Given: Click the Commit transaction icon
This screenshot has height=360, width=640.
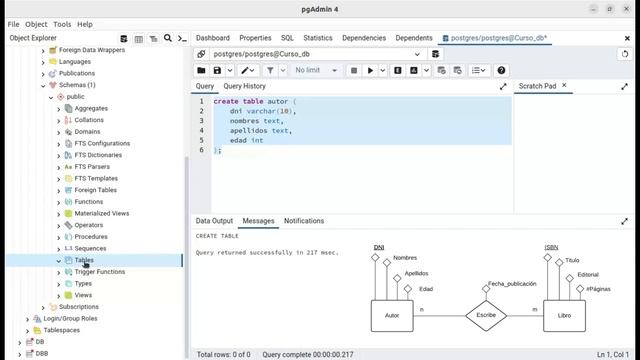Looking at the screenshot, I should point(441,70).
